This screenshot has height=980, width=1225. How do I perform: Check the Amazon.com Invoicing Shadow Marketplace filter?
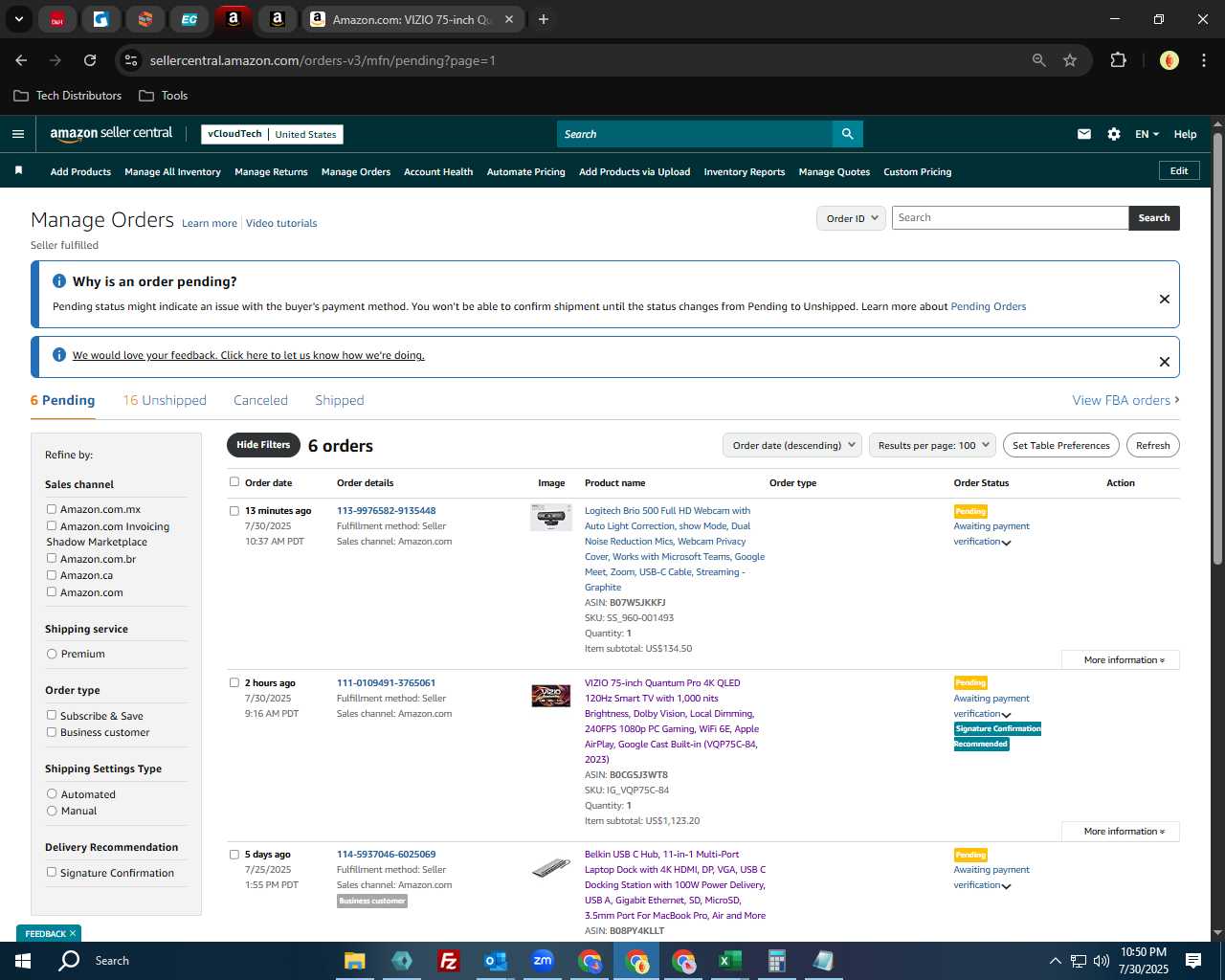click(x=52, y=525)
